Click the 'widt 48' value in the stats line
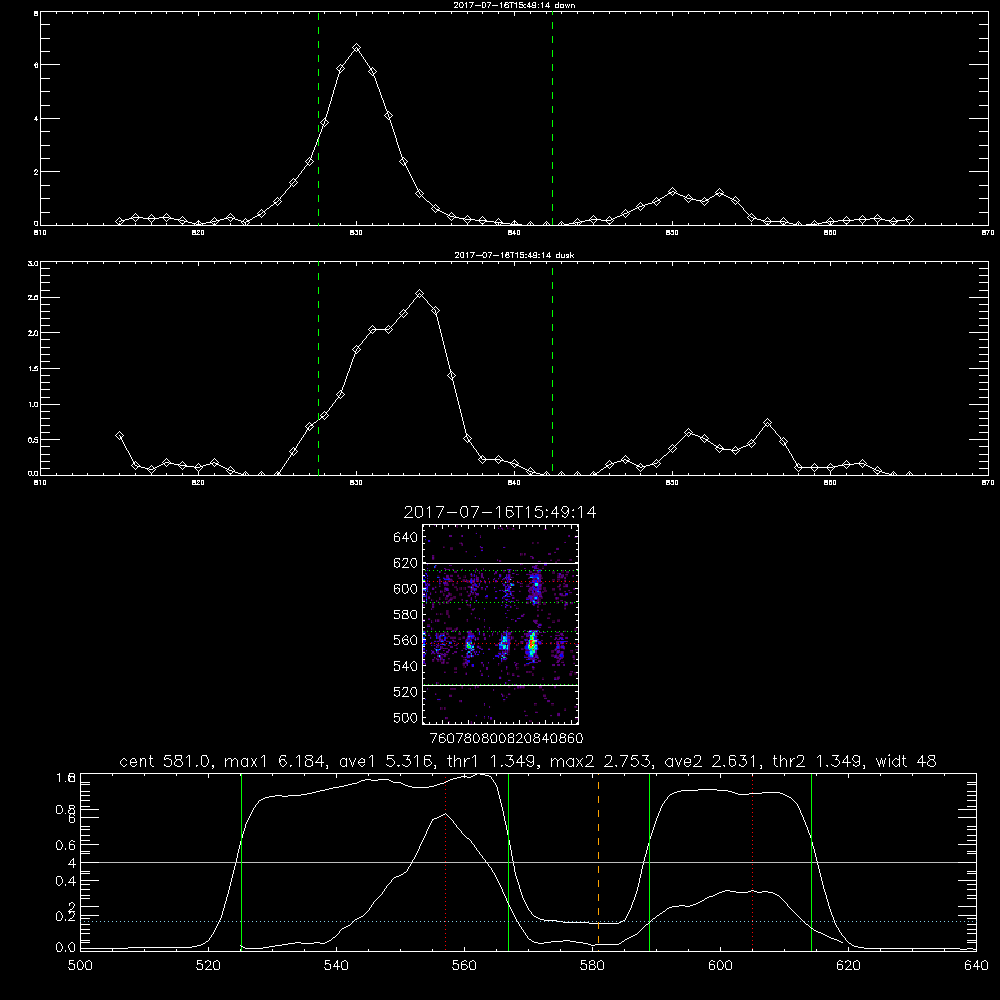Image resolution: width=1000 pixels, height=1000 pixels. point(906,761)
